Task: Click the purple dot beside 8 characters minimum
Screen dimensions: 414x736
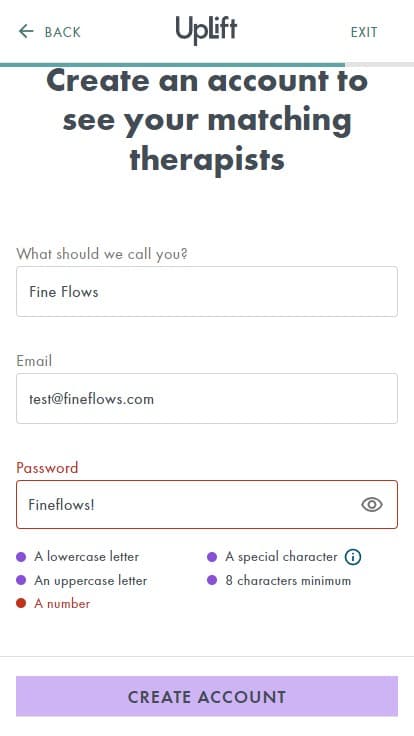Action: (x=212, y=580)
